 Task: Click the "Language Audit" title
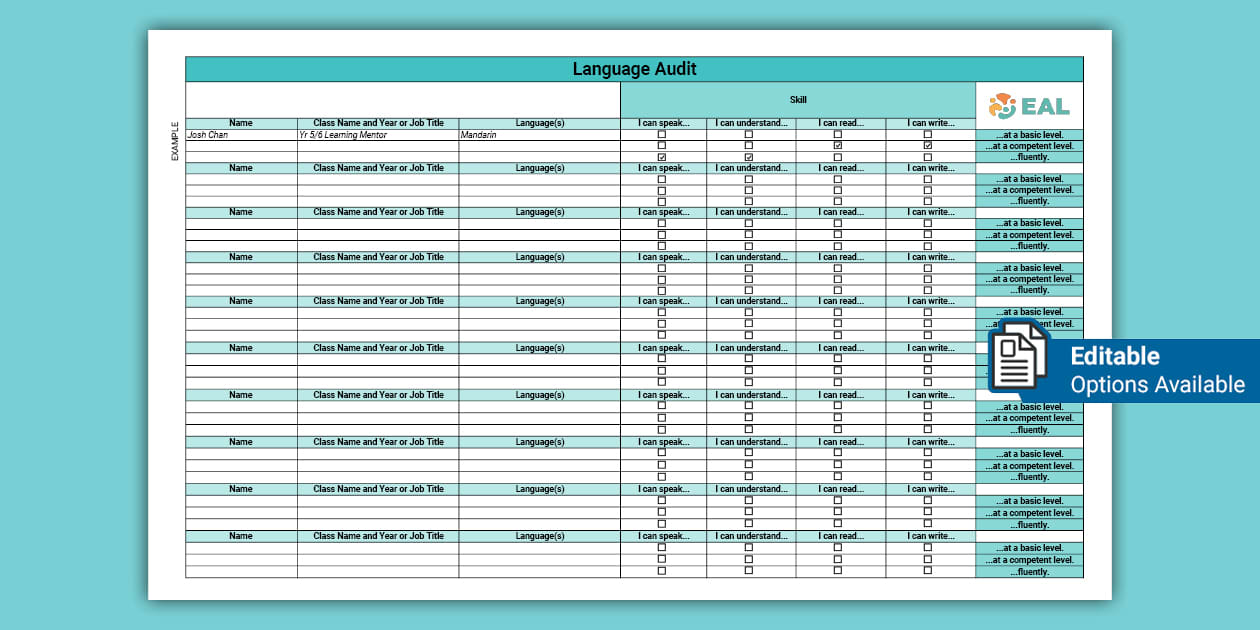[634, 68]
